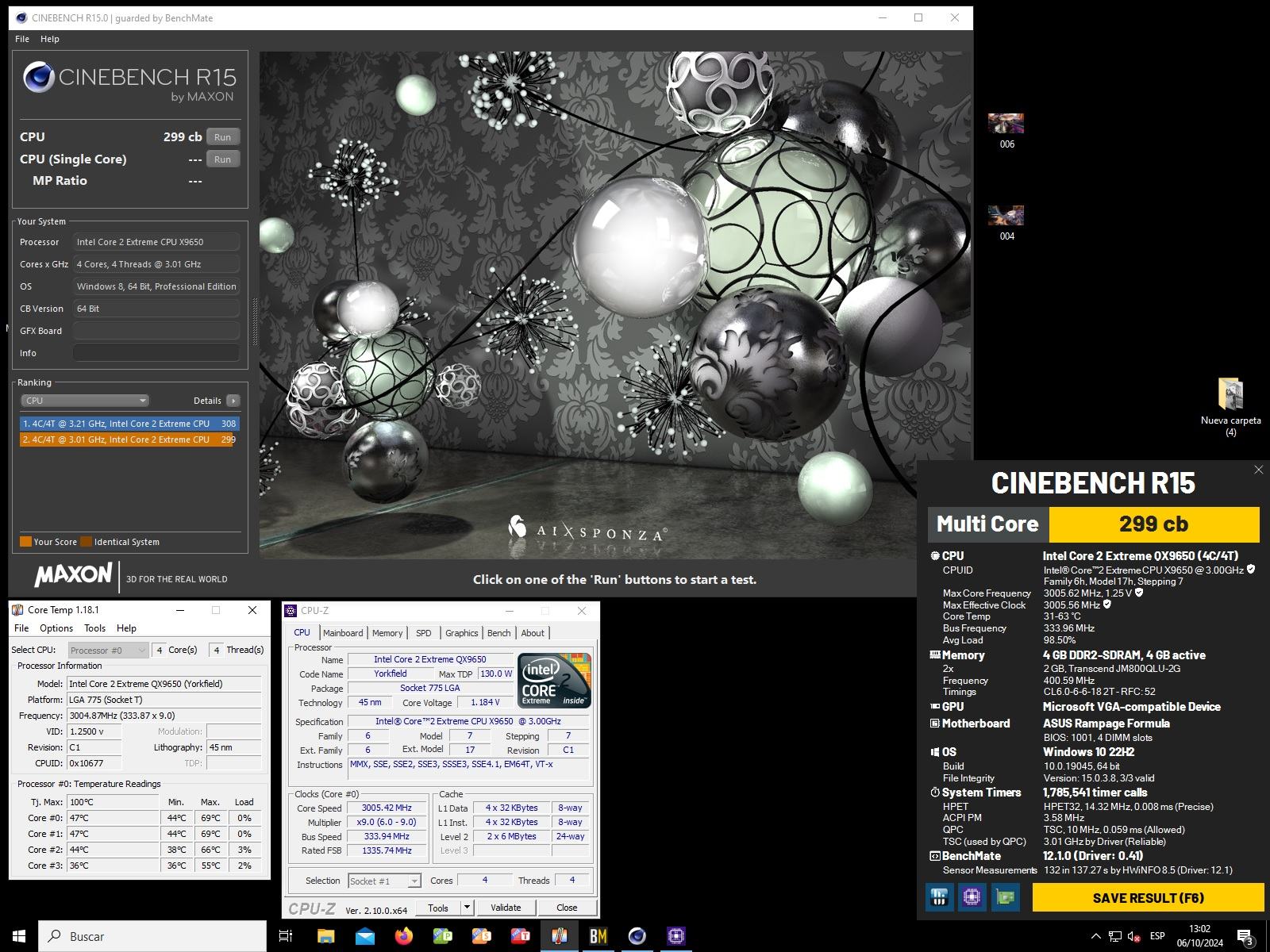
Task: Open the notification center icon
Action: (1245, 936)
